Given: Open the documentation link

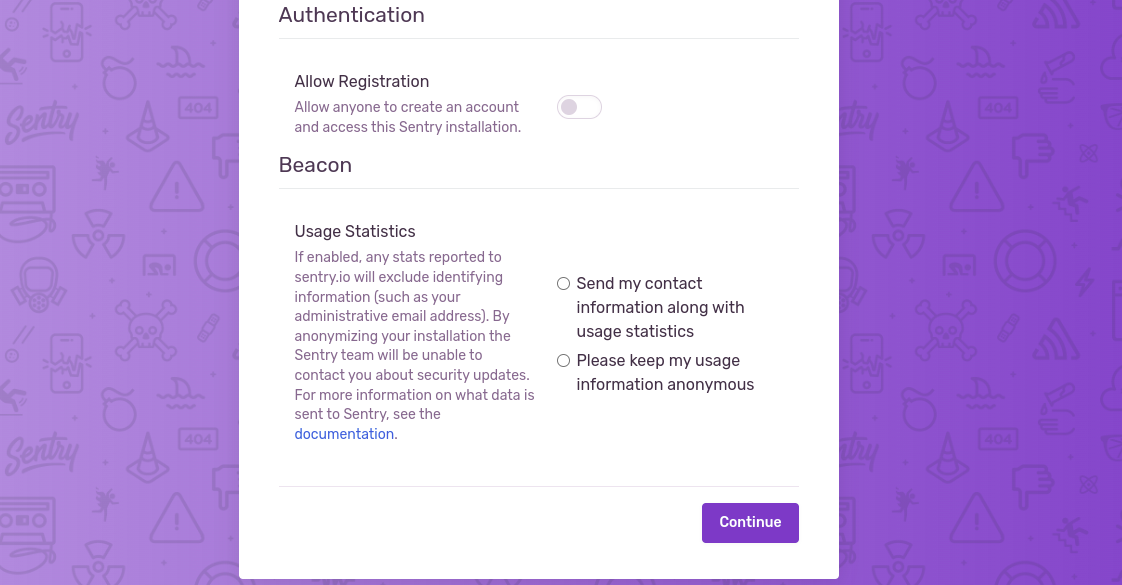Looking at the screenshot, I should click(x=344, y=434).
